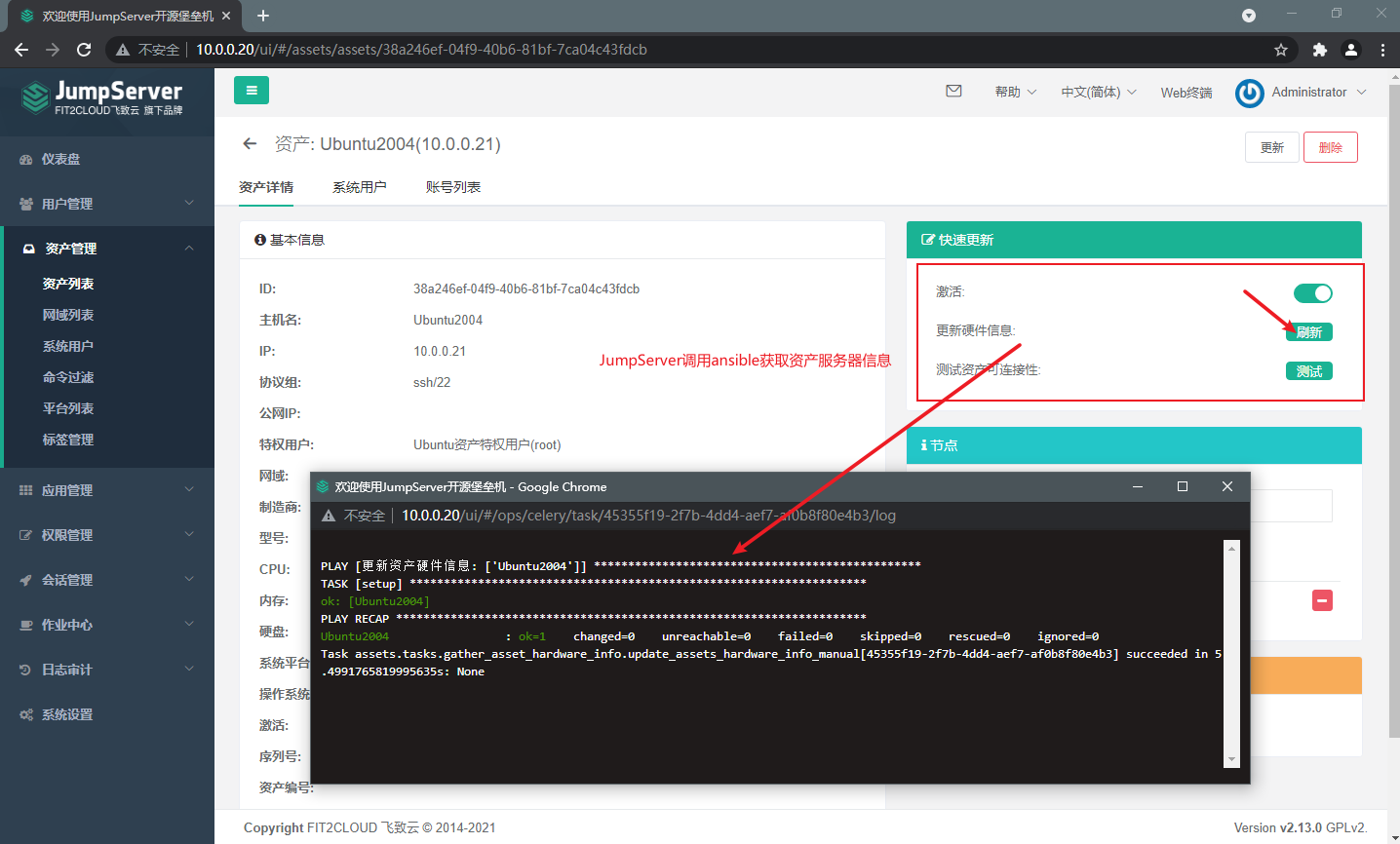Toggle the green sidebar hamburger menu button
Screen dimensions: 1400x844
click(252, 91)
